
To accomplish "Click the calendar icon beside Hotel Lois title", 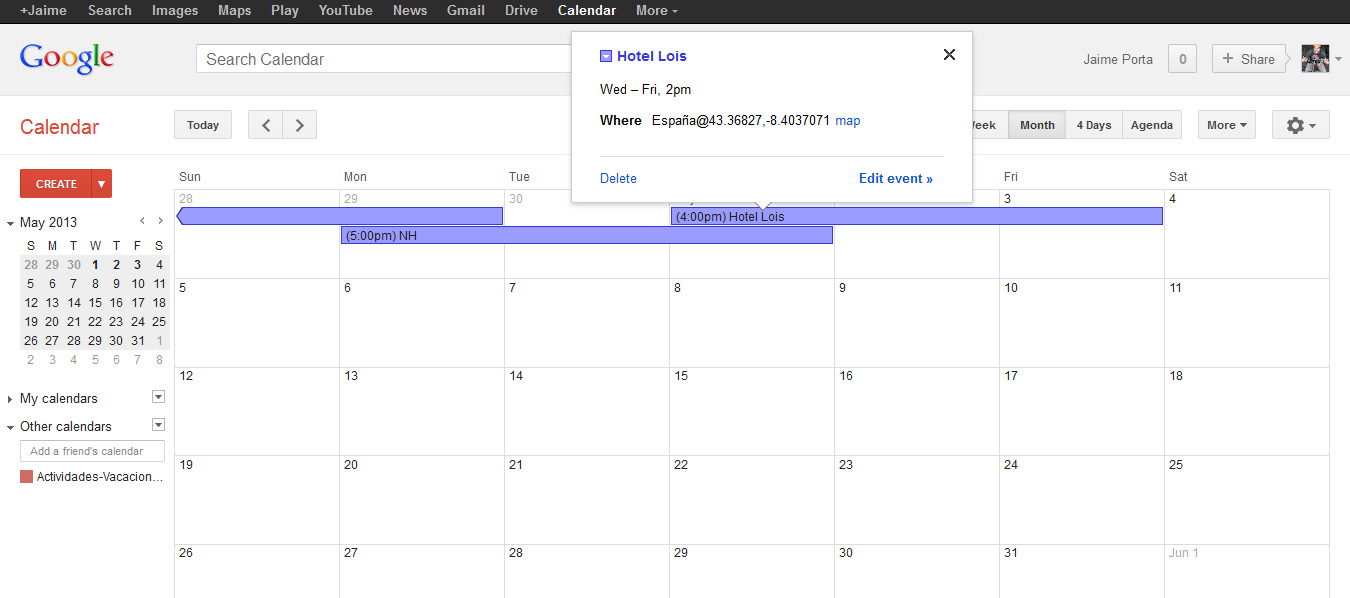I will (x=606, y=56).
